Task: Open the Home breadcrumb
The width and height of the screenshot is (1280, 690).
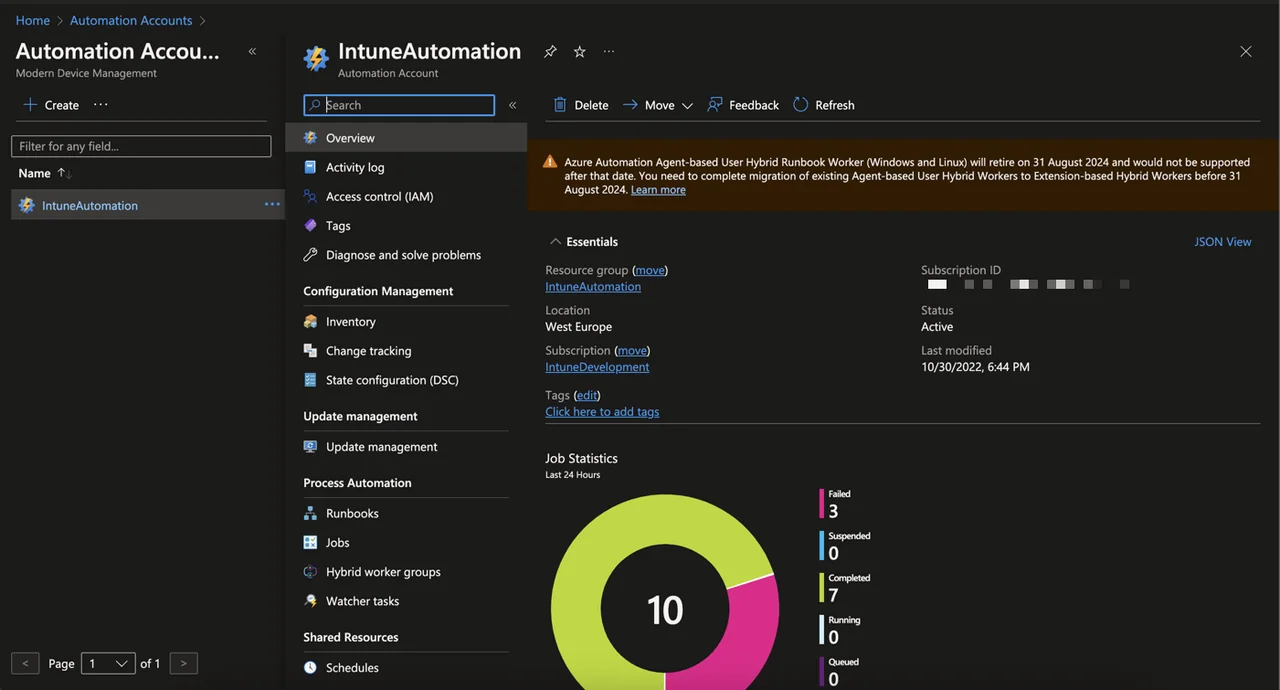Action: click(x=33, y=20)
